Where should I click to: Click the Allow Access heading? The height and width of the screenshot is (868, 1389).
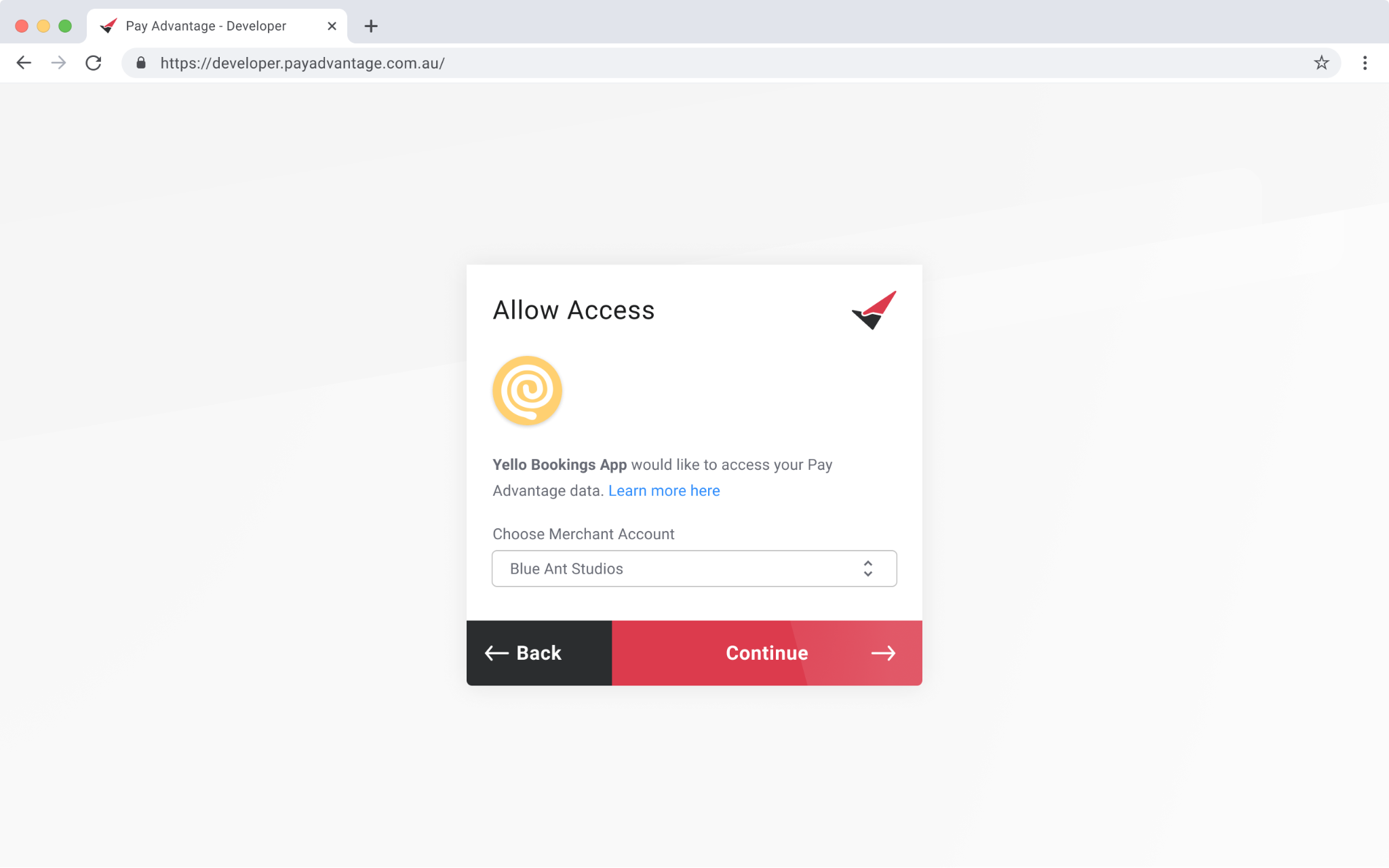pyautogui.click(x=573, y=310)
